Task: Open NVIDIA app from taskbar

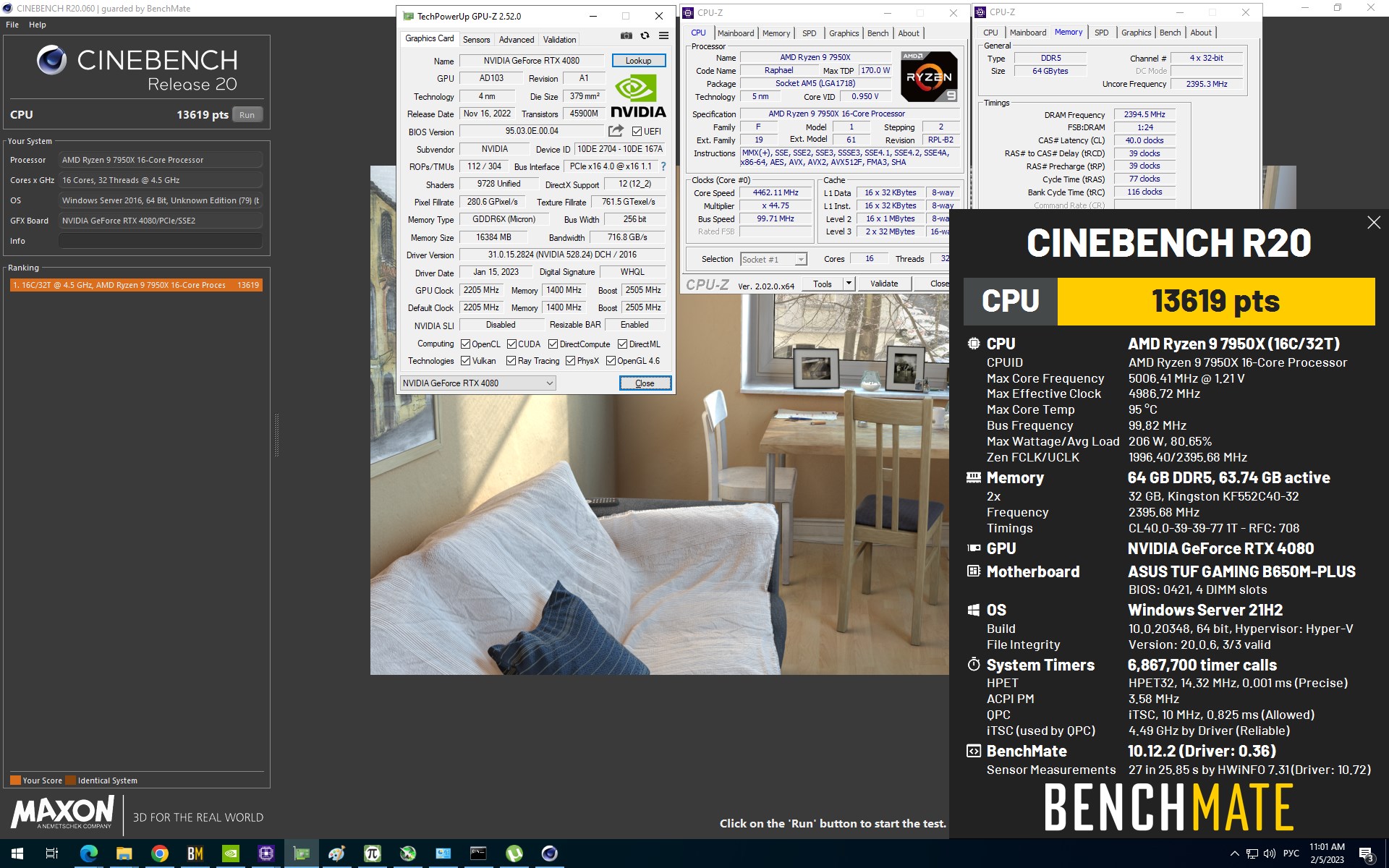Action: (230, 854)
